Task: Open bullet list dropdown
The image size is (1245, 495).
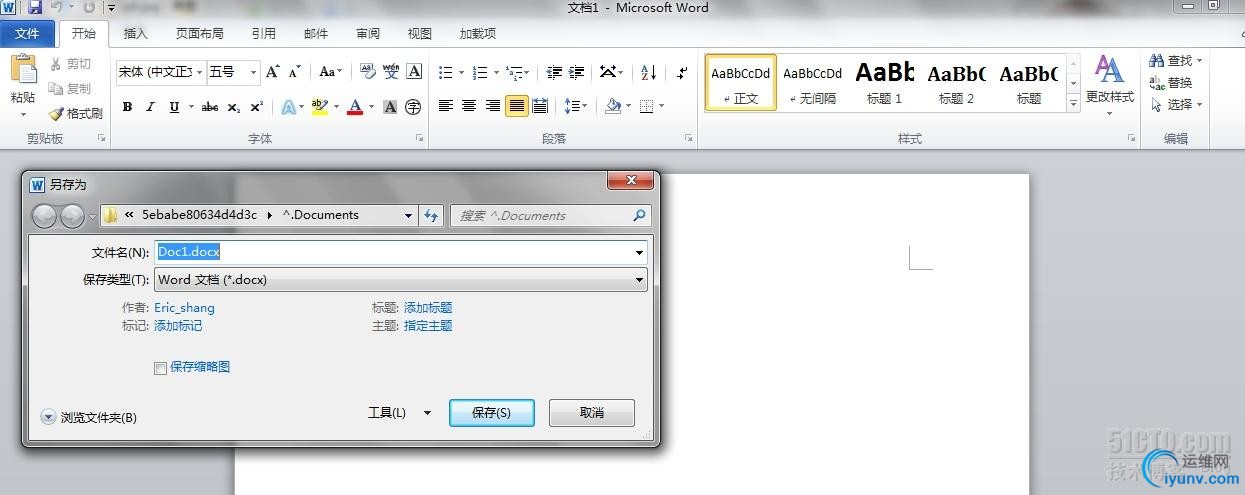Action: pyautogui.click(x=460, y=72)
